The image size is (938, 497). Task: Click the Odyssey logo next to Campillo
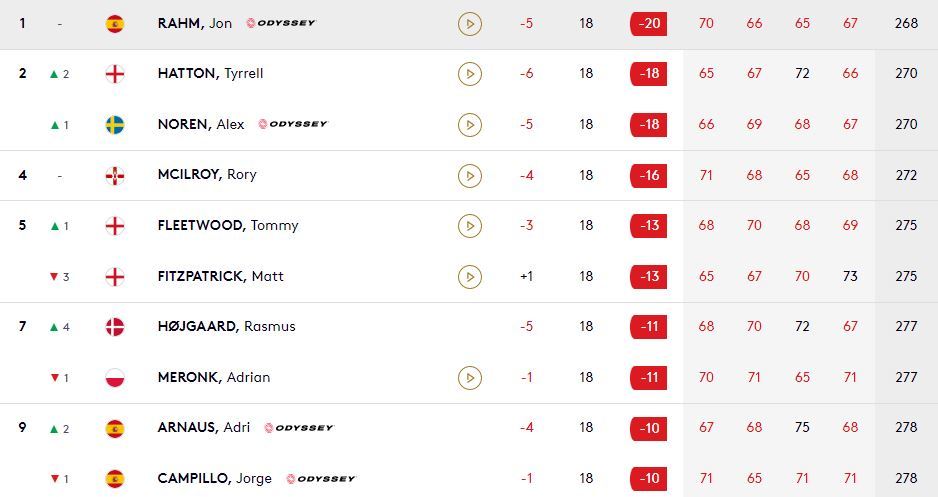[320, 479]
